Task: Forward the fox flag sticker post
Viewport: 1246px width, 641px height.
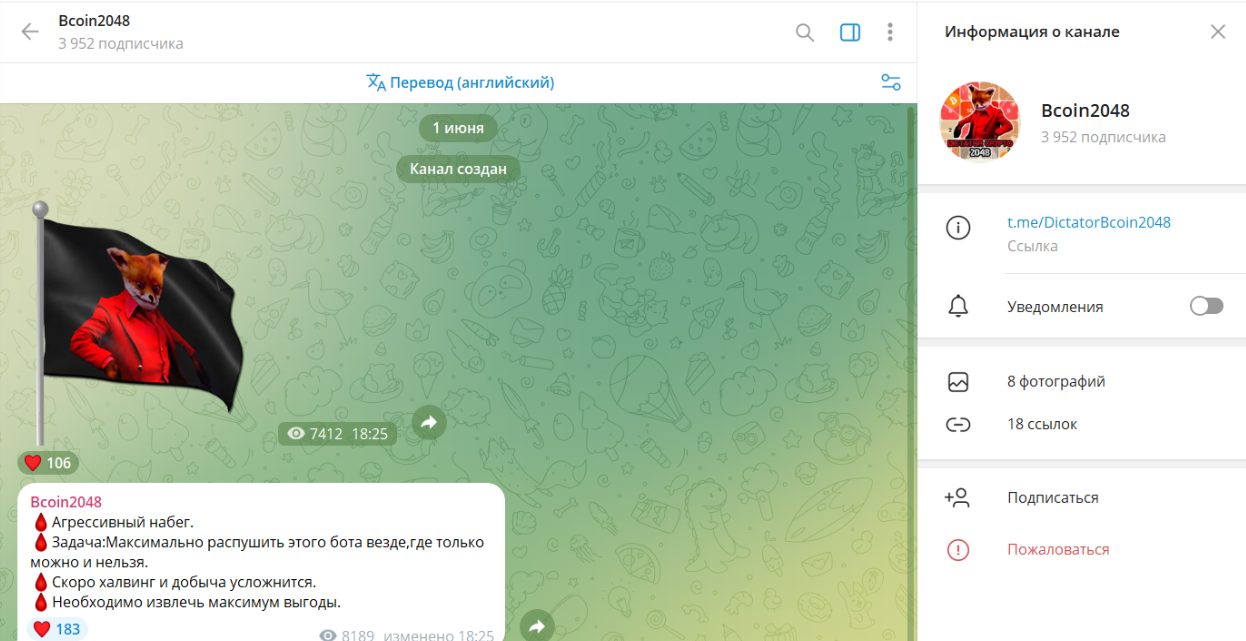Action: [429, 423]
